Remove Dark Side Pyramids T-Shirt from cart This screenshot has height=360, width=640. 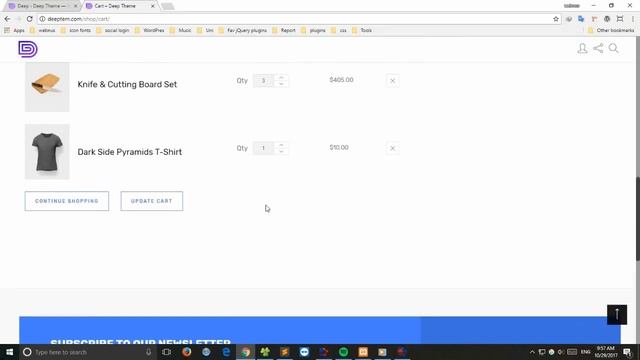(393, 148)
